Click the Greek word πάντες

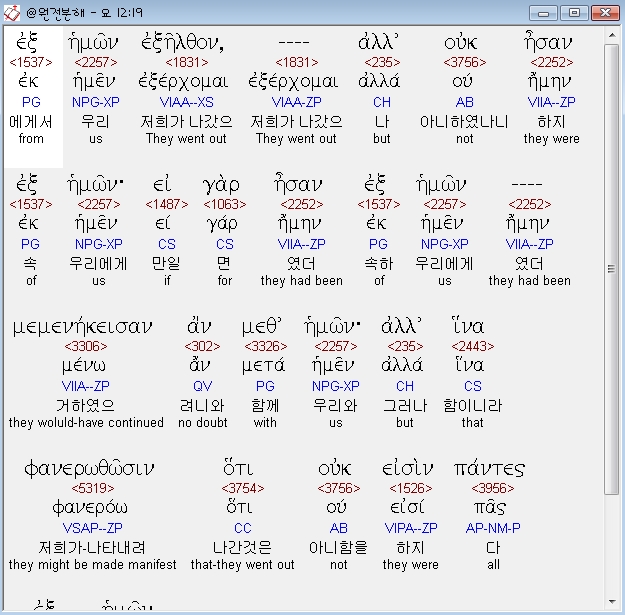(489, 469)
